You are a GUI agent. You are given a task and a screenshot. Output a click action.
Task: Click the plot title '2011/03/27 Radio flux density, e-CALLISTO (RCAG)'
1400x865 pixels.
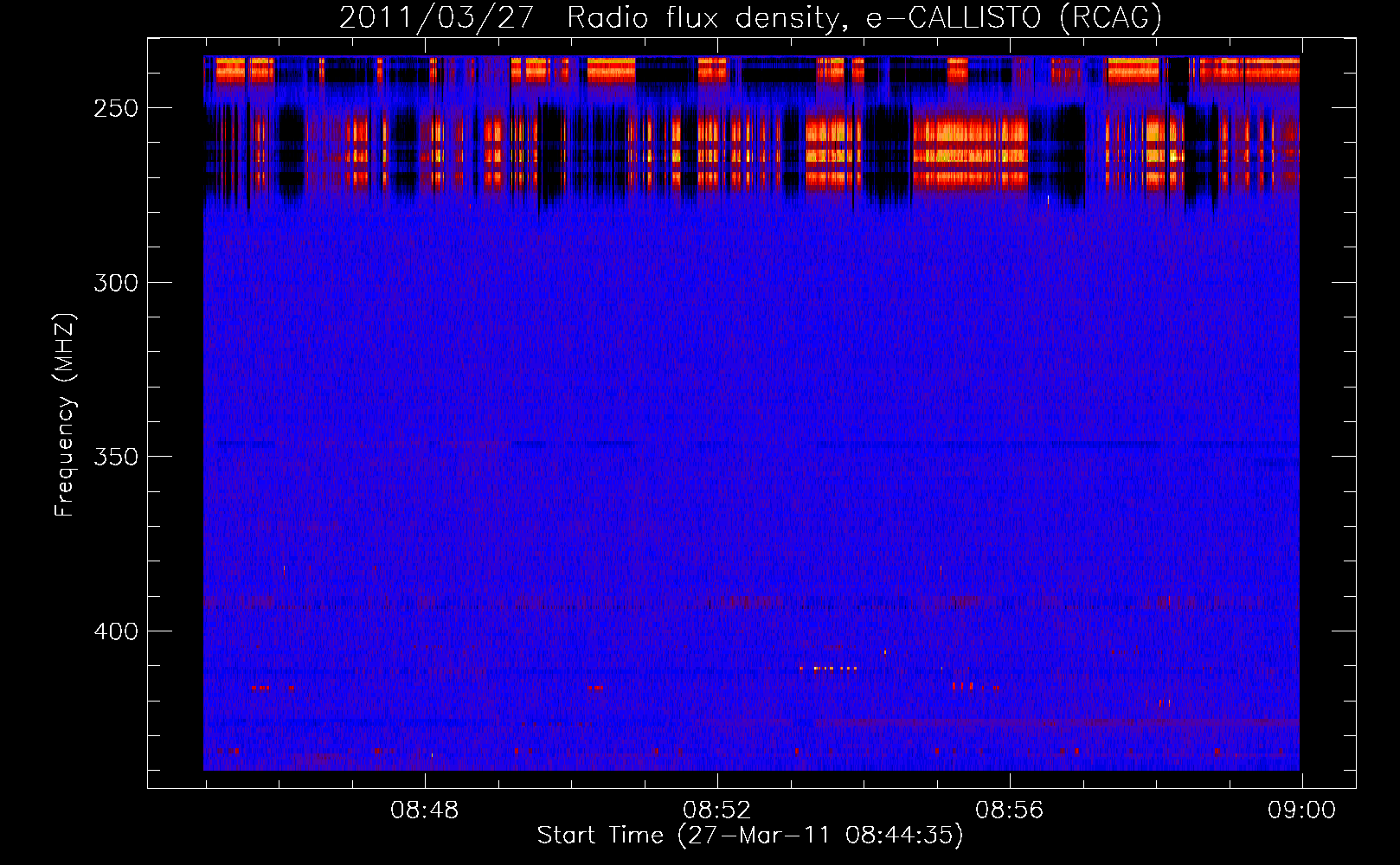[x=750, y=17]
